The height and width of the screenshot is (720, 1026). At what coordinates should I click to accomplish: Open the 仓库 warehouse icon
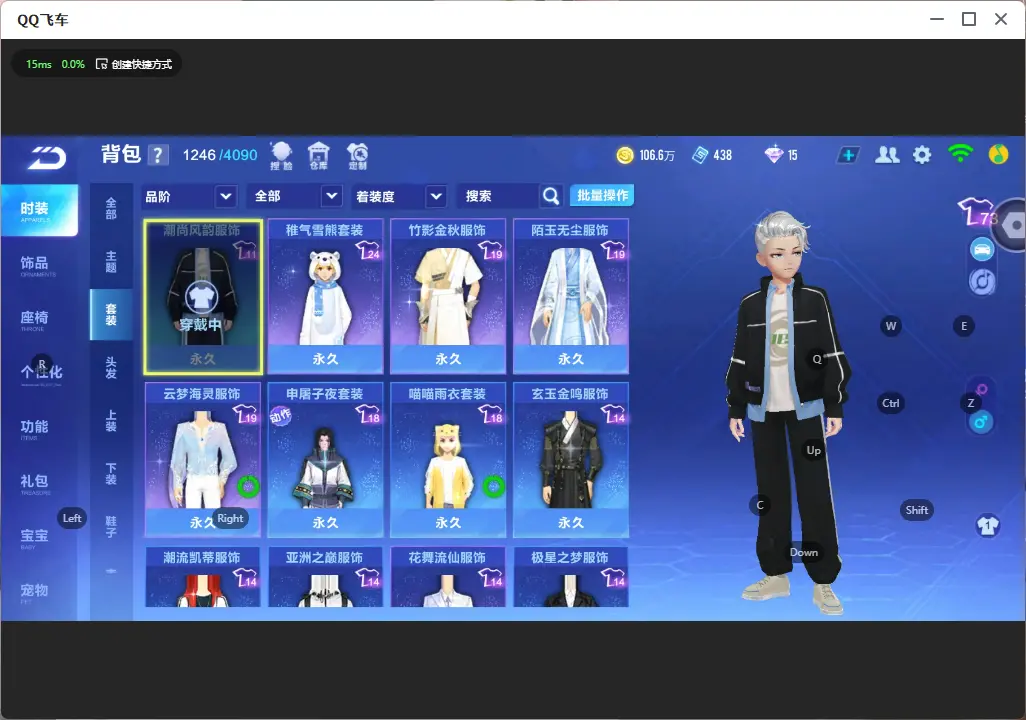(x=319, y=156)
